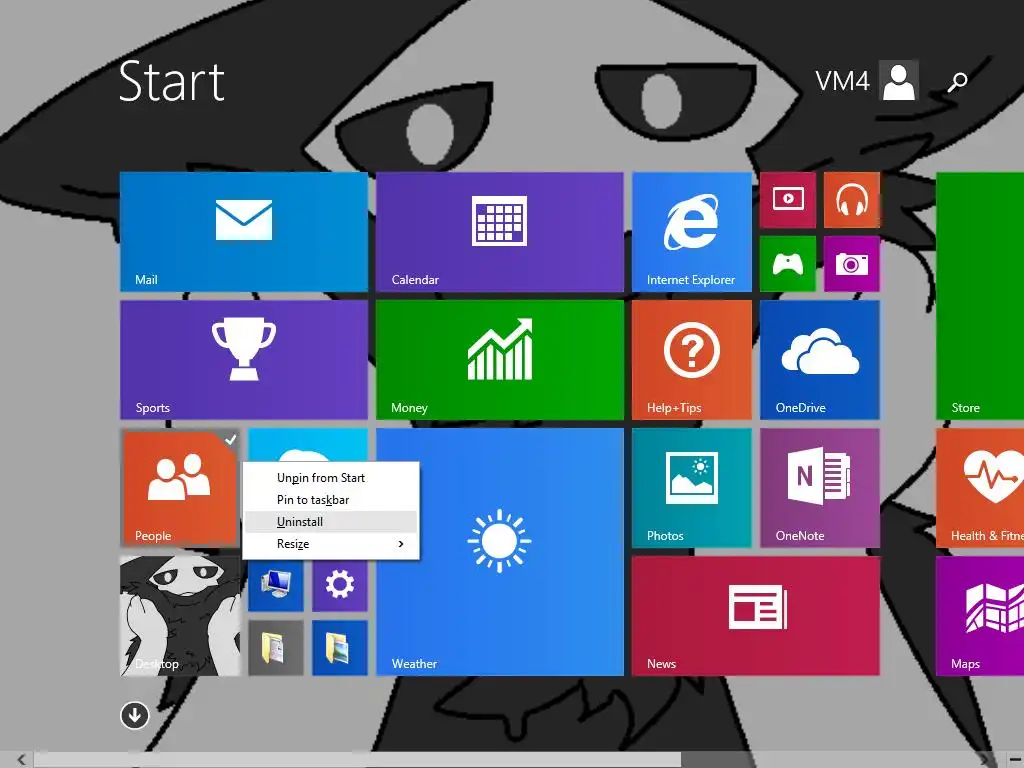Open the OneDrive cloud tile
Image resolution: width=1024 pixels, height=768 pixels.
pos(820,360)
